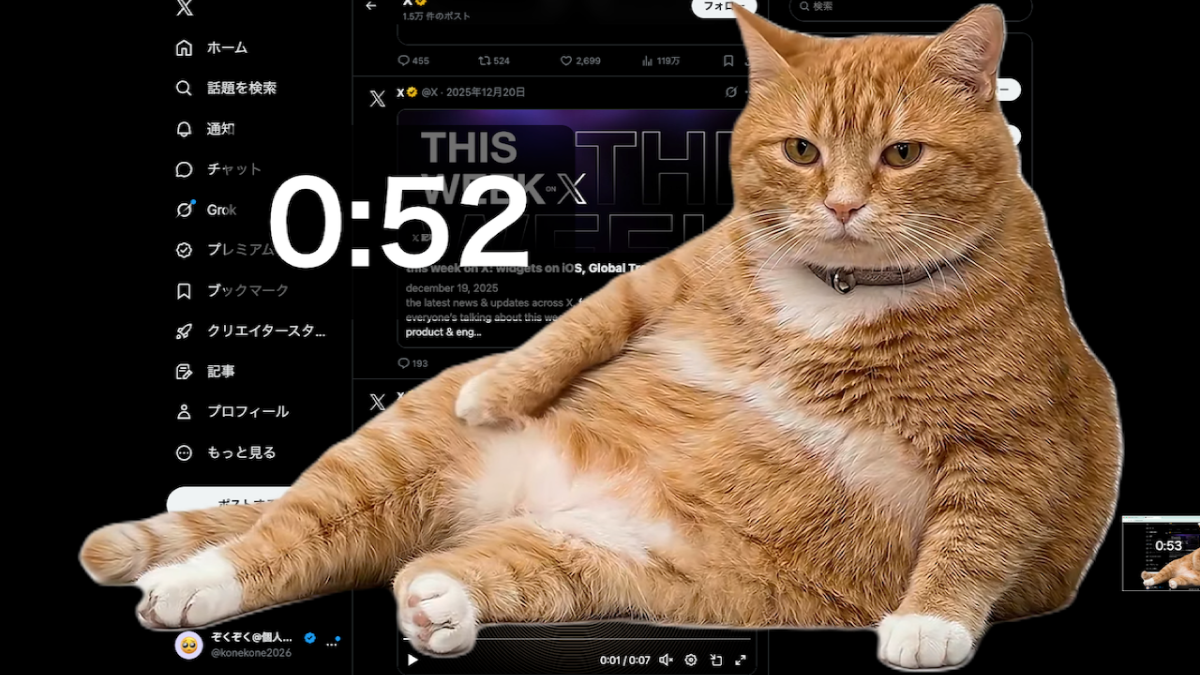1200x675 pixels.
Task: Click the 0:53 preview thumbnail
Action: pyautogui.click(x=1161, y=553)
